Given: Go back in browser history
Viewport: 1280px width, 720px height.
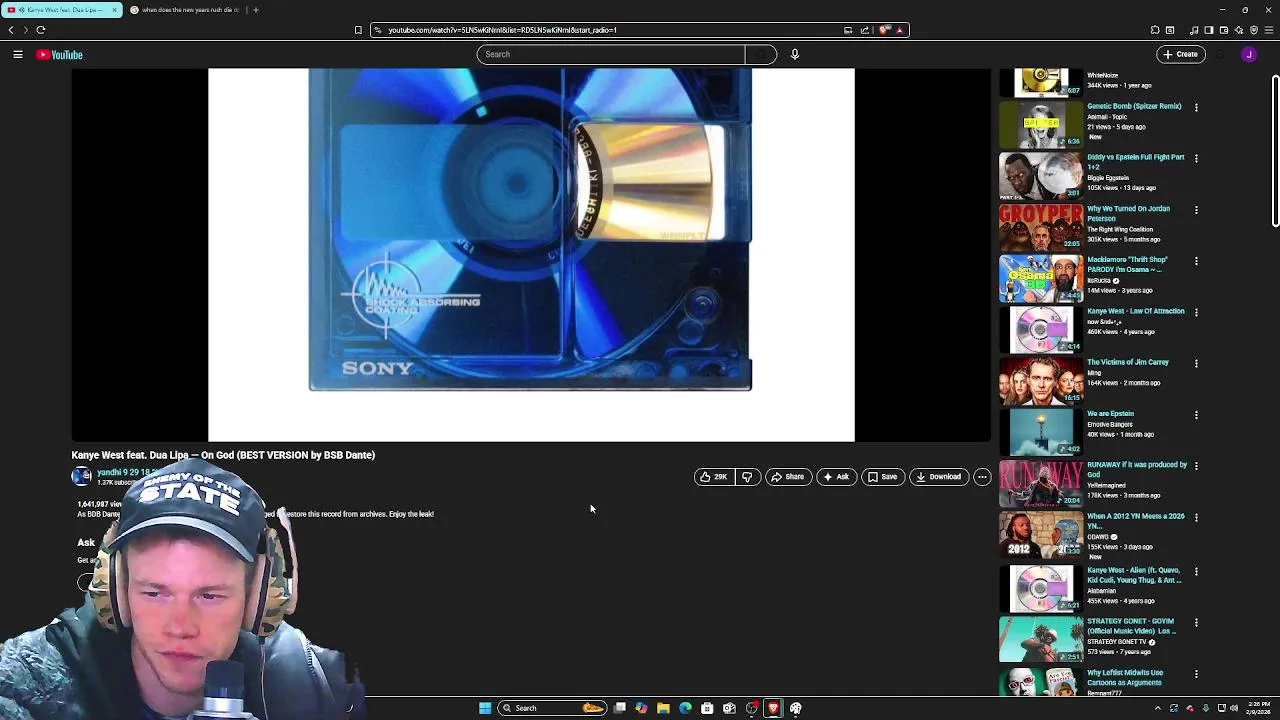Looking at the screenshot, I should pos(11,30).
